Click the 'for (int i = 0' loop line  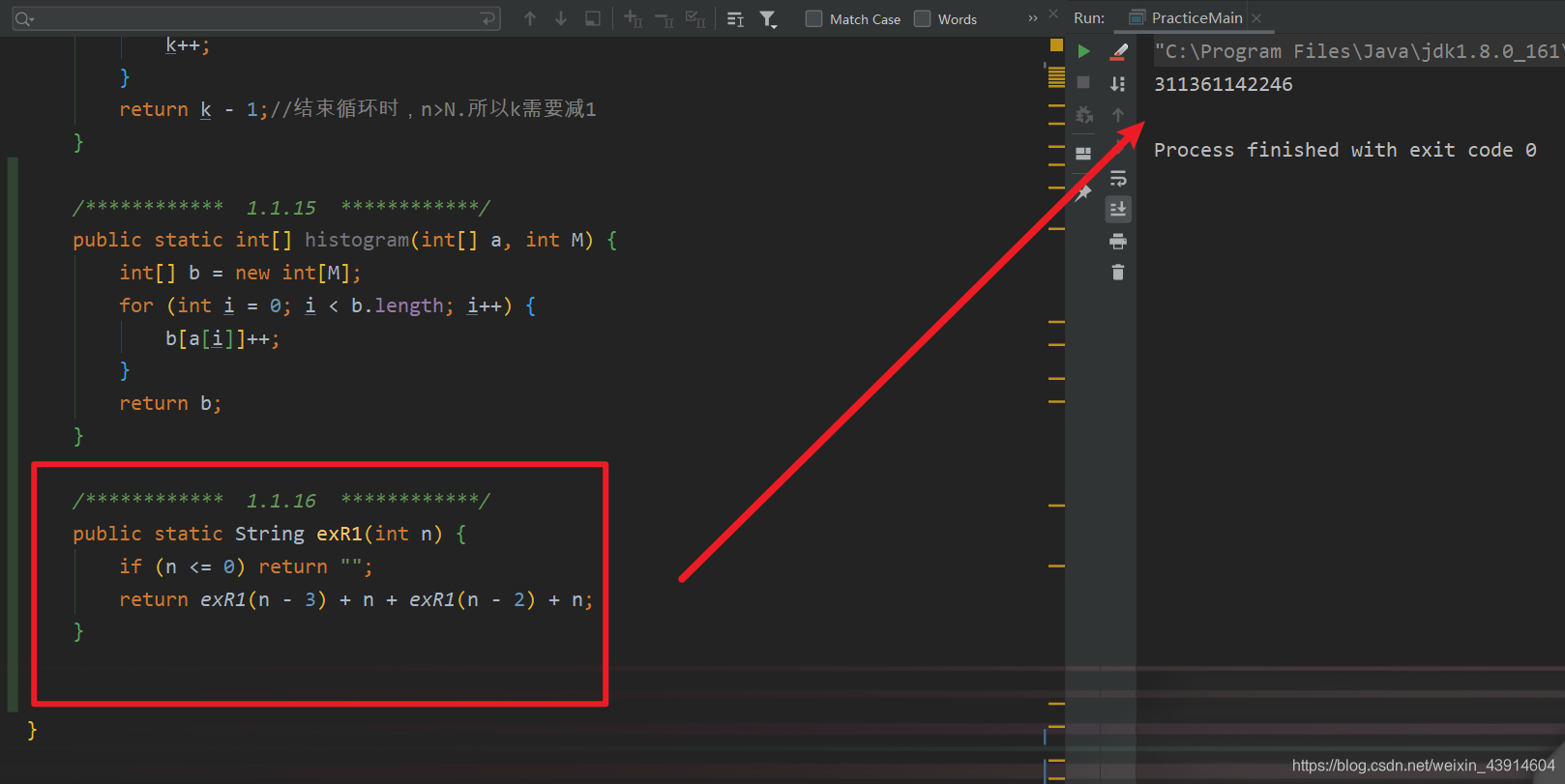[x=327, y=305]
